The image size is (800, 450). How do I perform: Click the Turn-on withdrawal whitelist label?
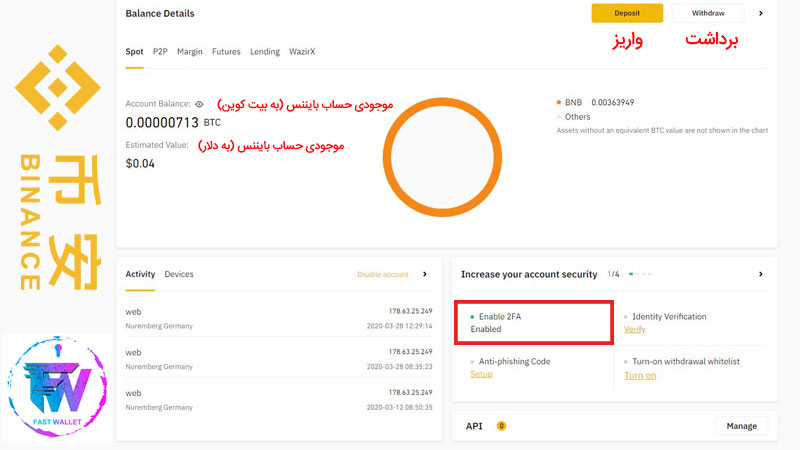click(x=686, y=361)
